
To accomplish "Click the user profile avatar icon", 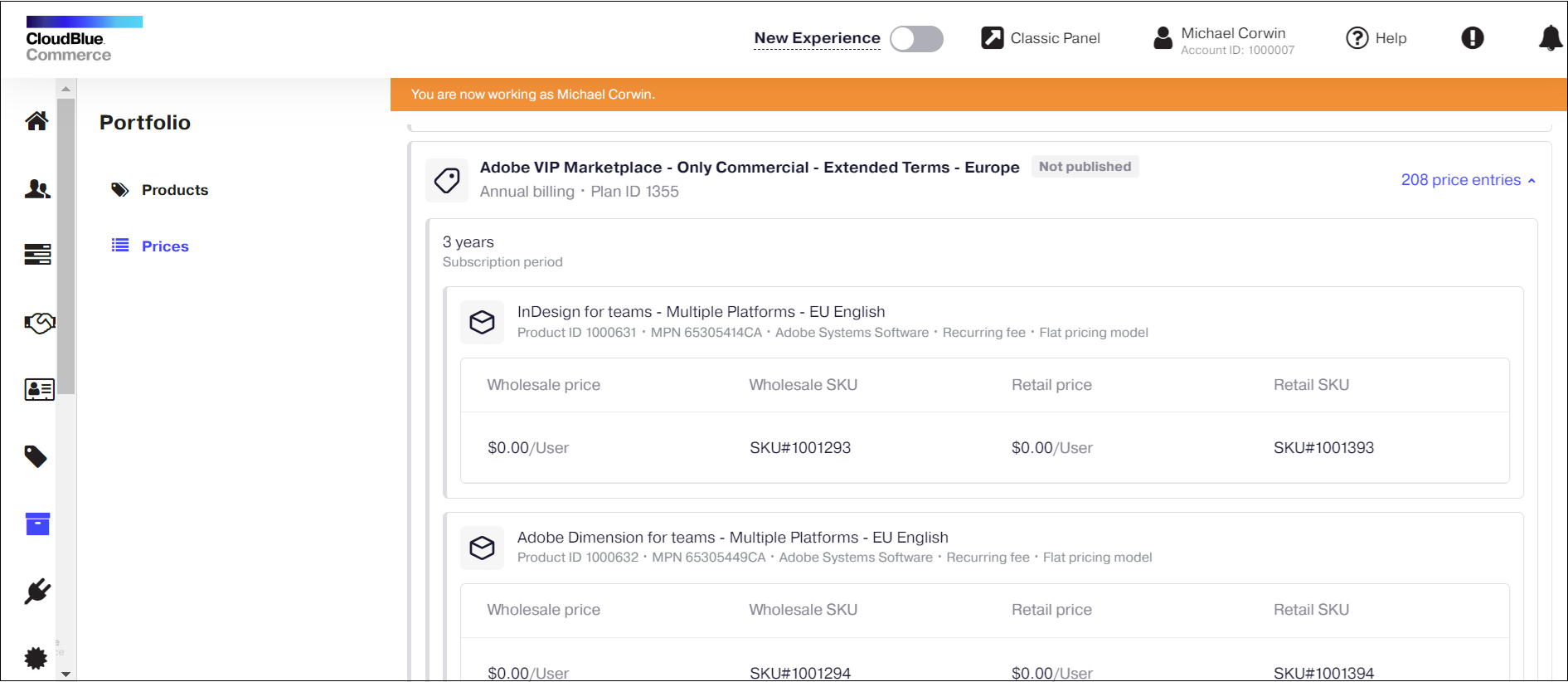I will click(x=1163, y=38).
